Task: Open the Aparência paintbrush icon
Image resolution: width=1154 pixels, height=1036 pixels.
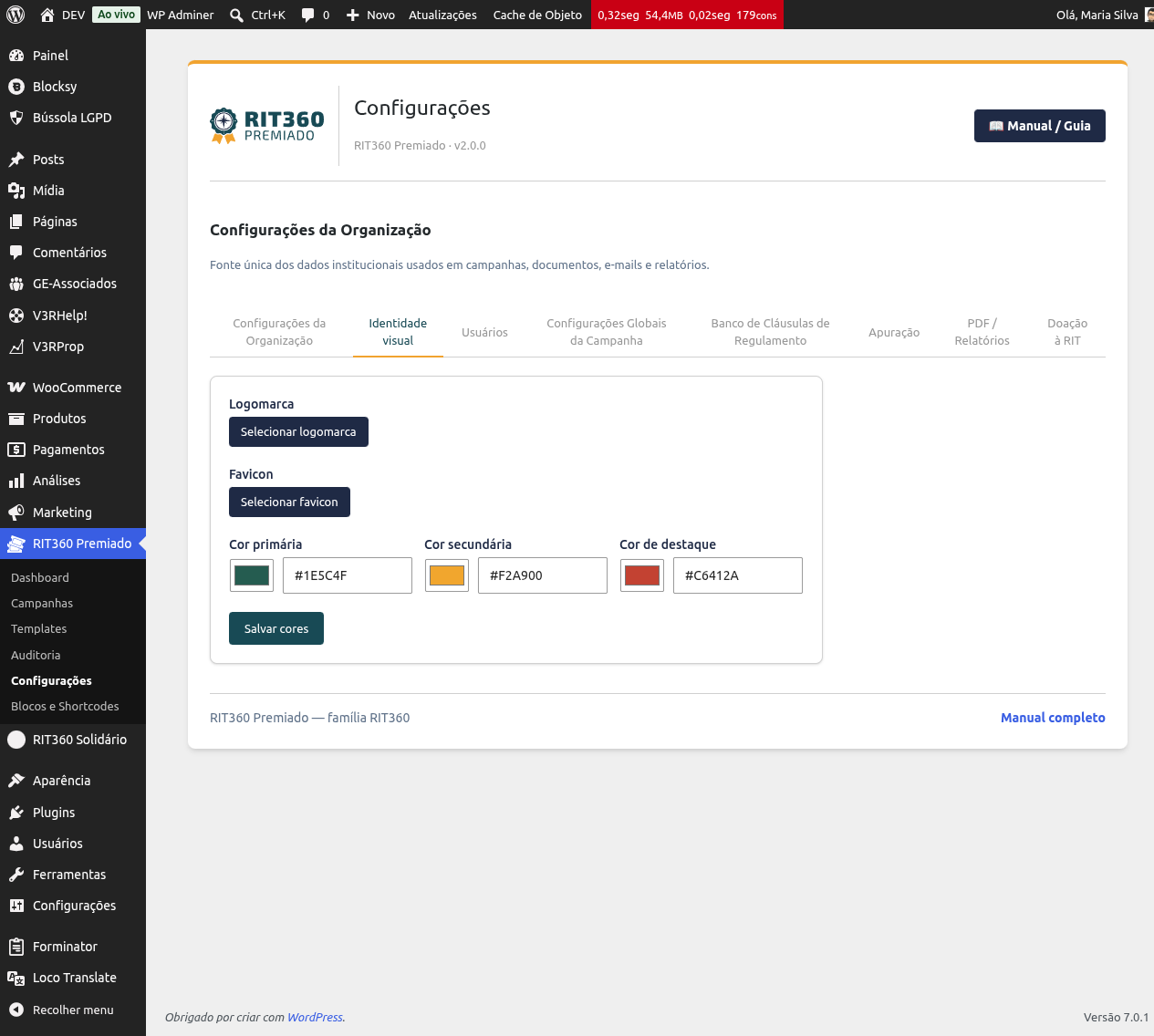Action: [16, 781]
